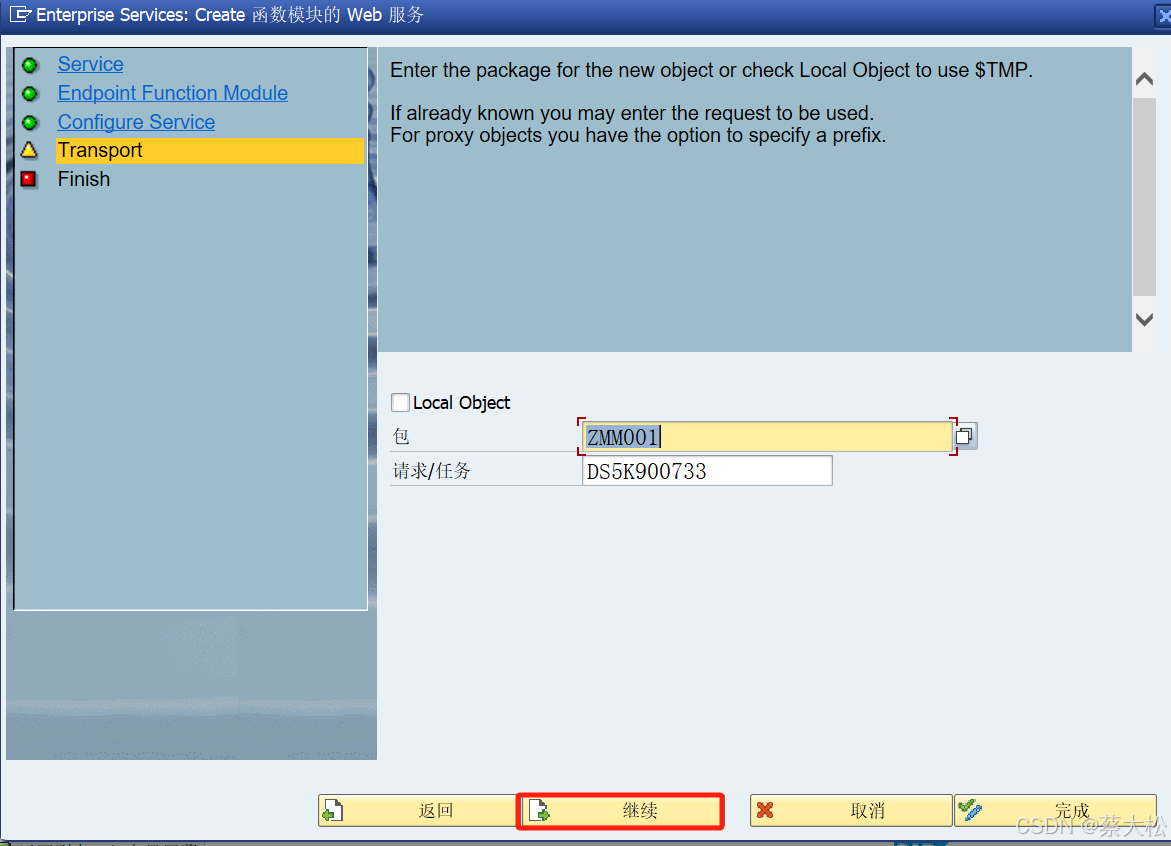Click the 请求/任务 field showing DS5K900733

[x=707, y=470]
